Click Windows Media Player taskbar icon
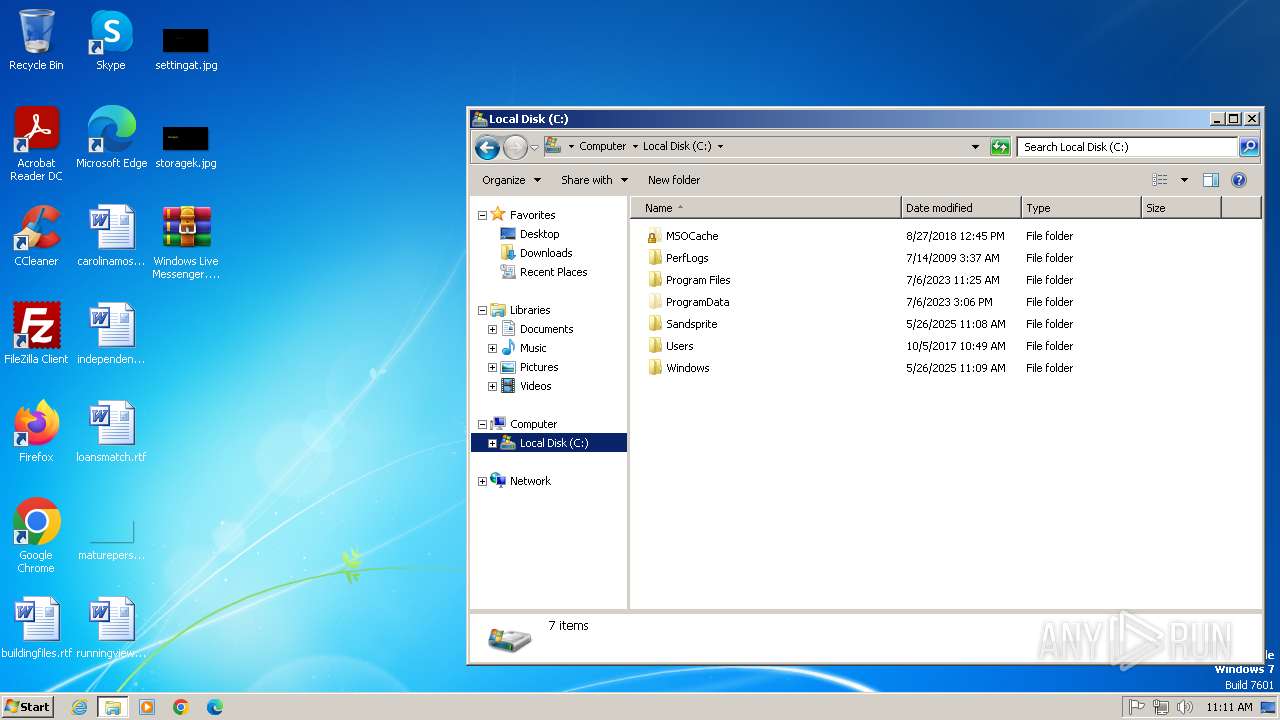The height and width of the screenshot is (720, 1280). click(x=147, y=707)
